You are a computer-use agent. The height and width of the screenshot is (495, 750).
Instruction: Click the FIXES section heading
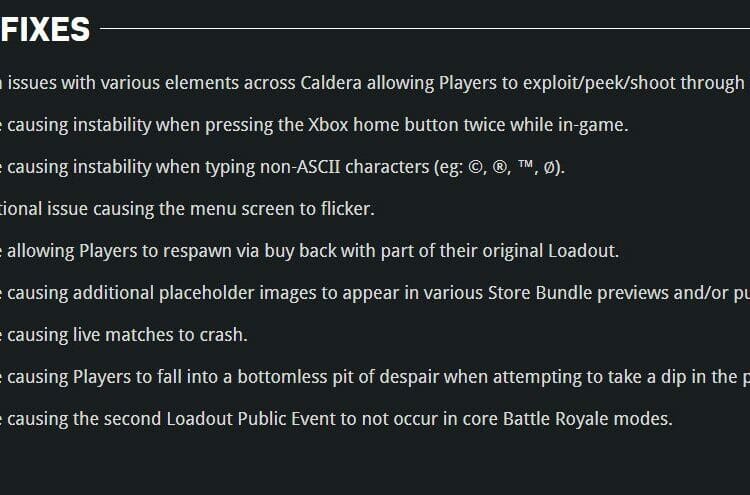pyautogui.click(x=44, y=29)
